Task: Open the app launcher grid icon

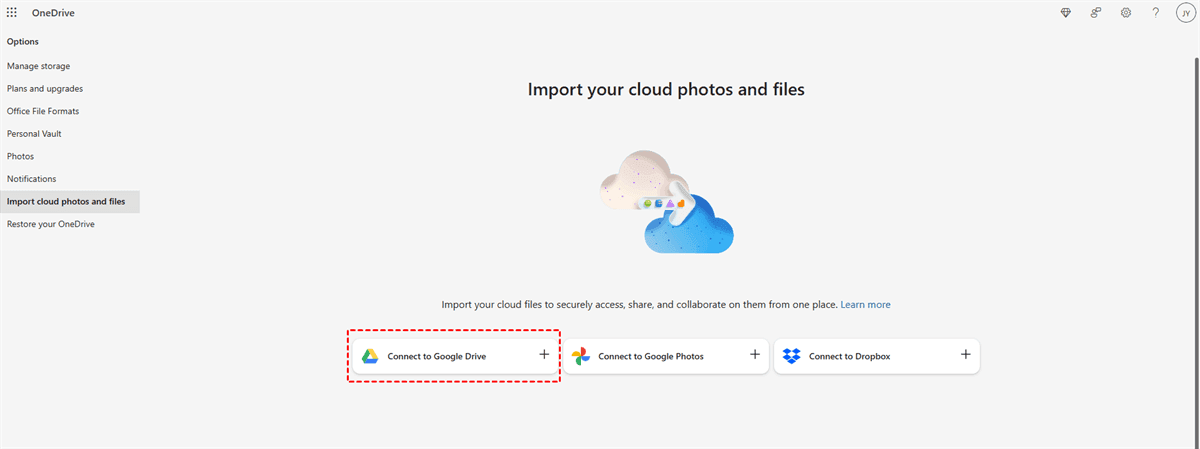Action: [x=12, y=13]
